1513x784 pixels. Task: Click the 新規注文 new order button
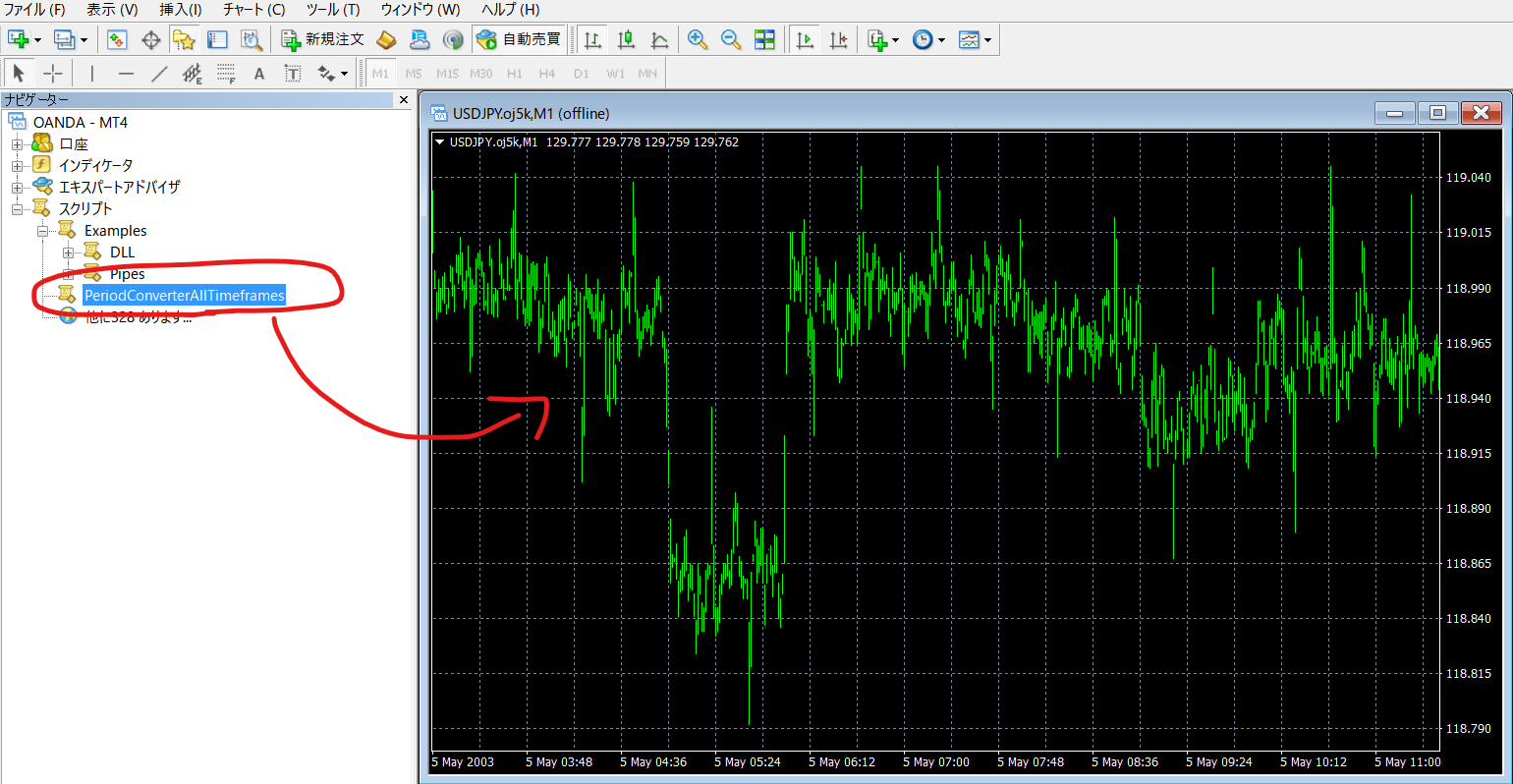[x=323, y=39]
